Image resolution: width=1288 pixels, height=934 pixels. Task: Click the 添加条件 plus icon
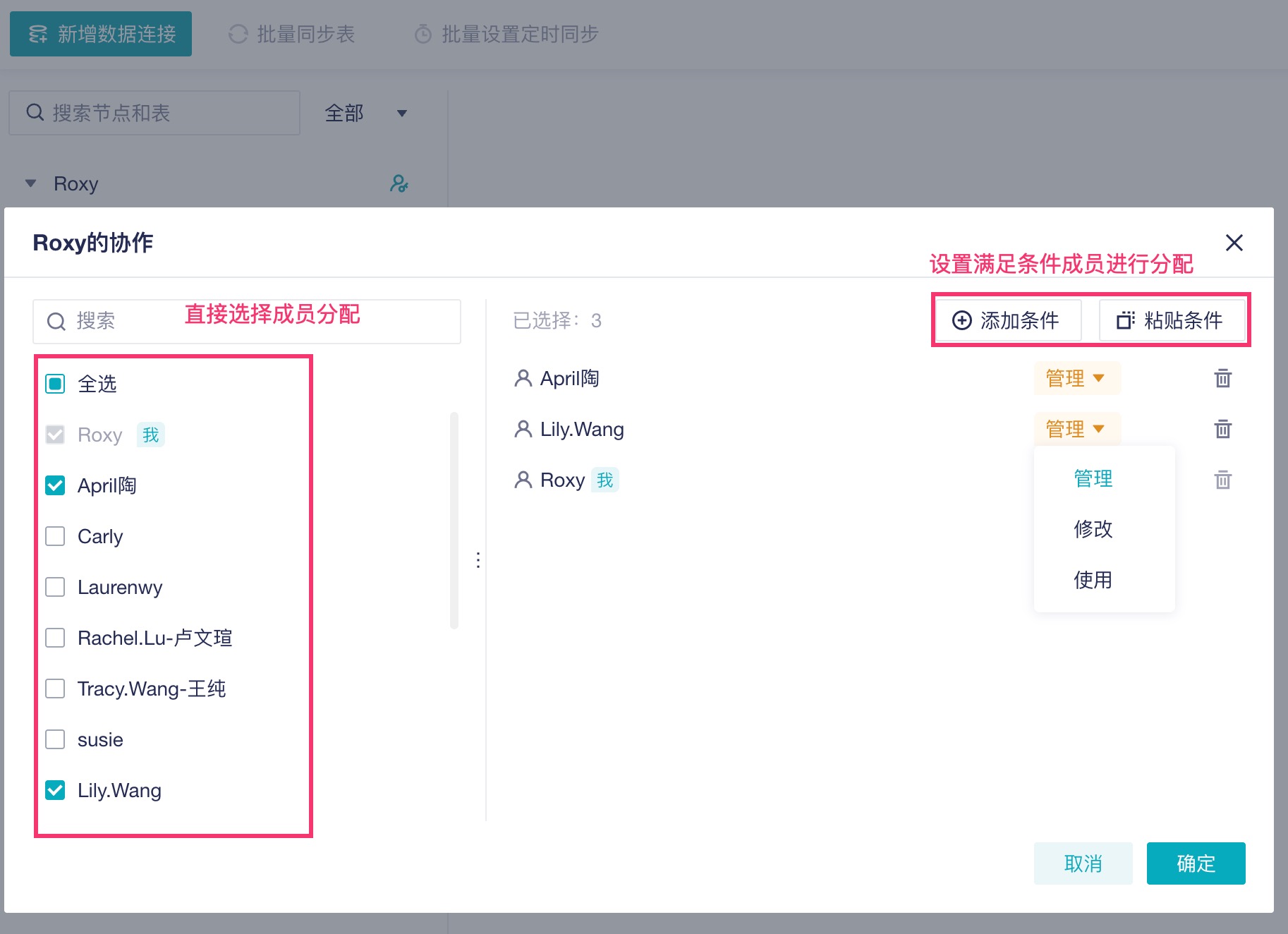961,321
